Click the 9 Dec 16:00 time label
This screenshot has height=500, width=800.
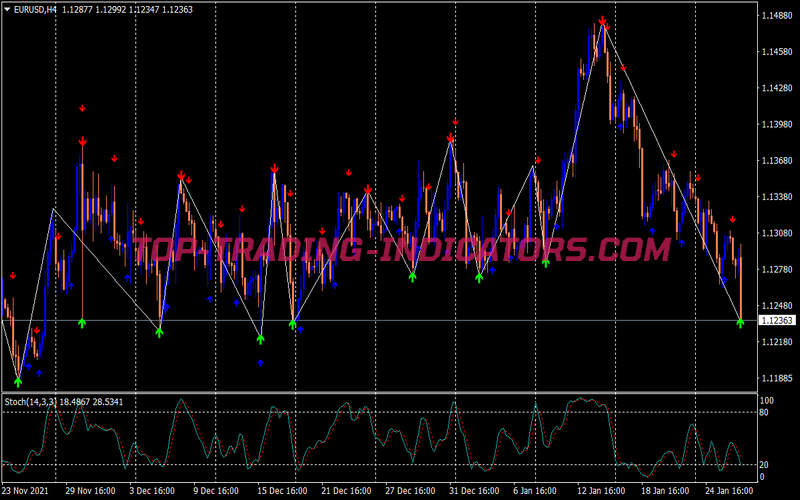pos(218,491)
